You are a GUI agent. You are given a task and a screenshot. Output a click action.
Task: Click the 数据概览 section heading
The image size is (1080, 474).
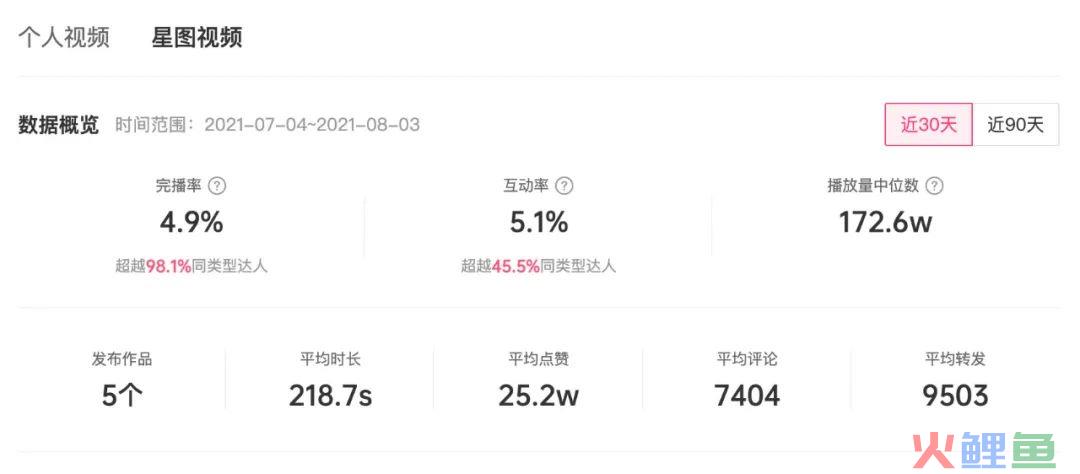[x=59, y=125]
